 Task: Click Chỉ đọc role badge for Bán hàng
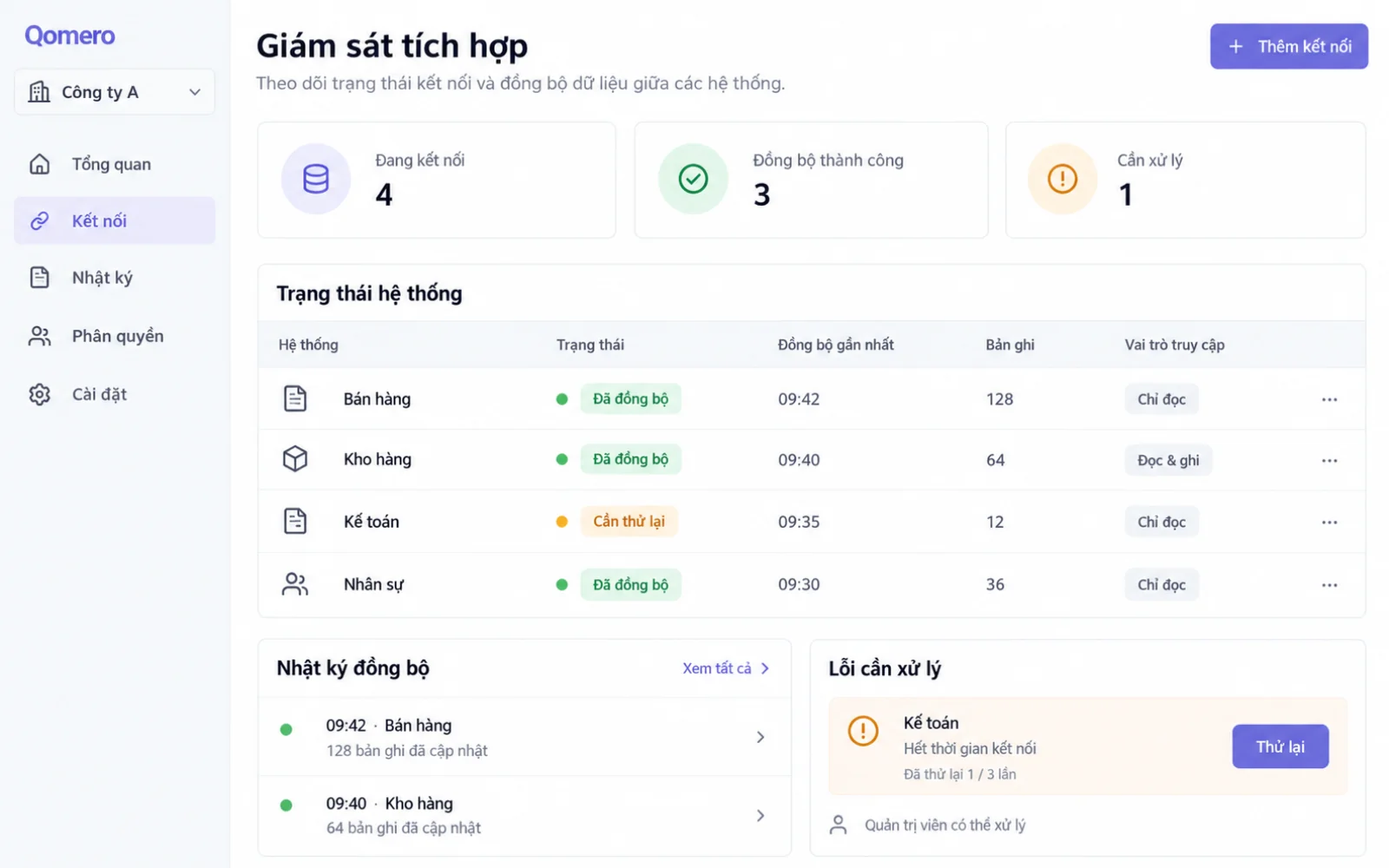pyautogui.click(x=1162, y=398)
